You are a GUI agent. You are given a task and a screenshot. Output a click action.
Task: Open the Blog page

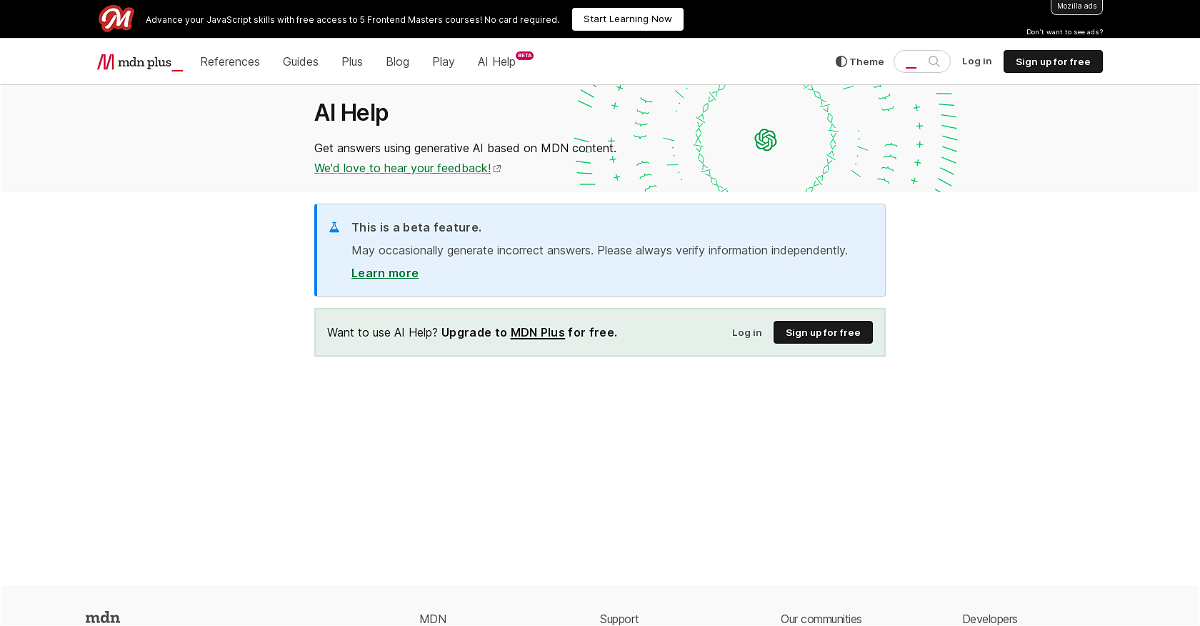point(398,62)
